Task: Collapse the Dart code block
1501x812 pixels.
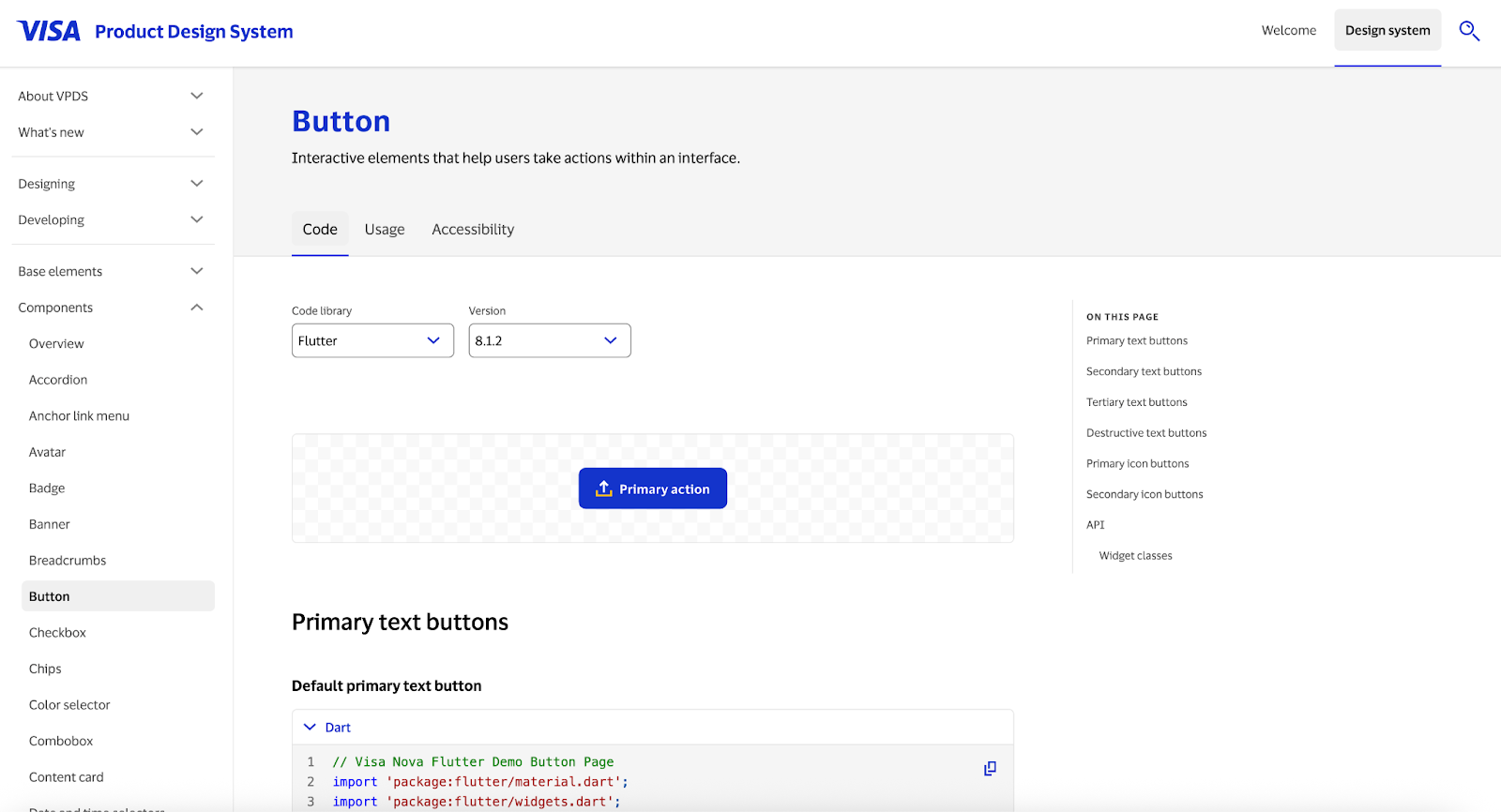Action: (326, 728)
